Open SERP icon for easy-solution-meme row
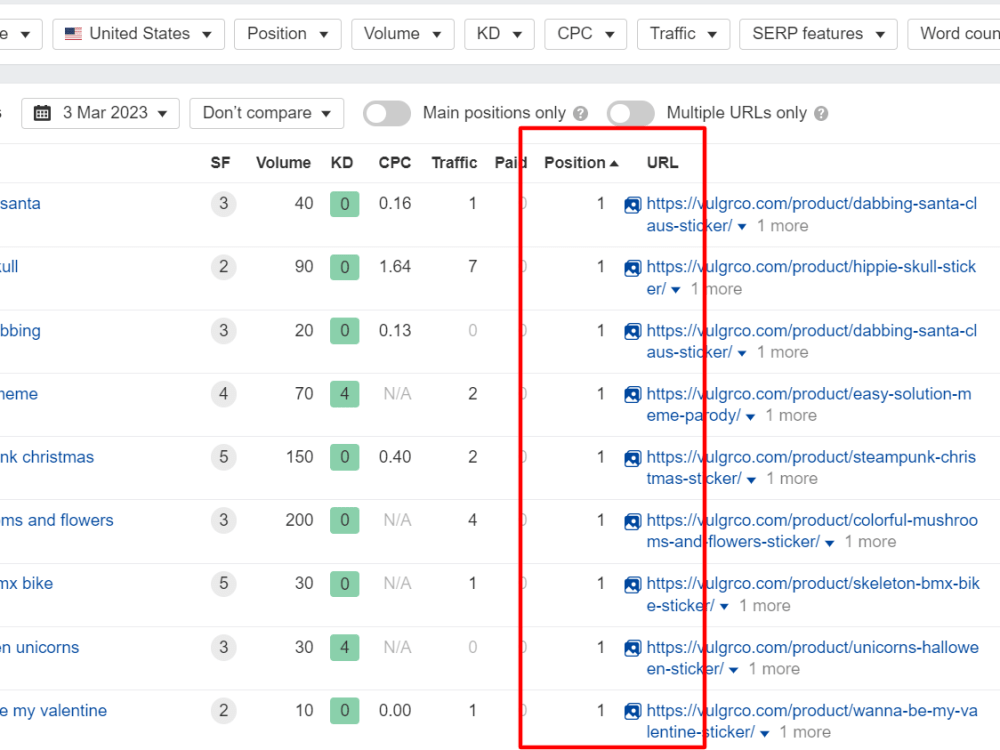 point(632,395)
